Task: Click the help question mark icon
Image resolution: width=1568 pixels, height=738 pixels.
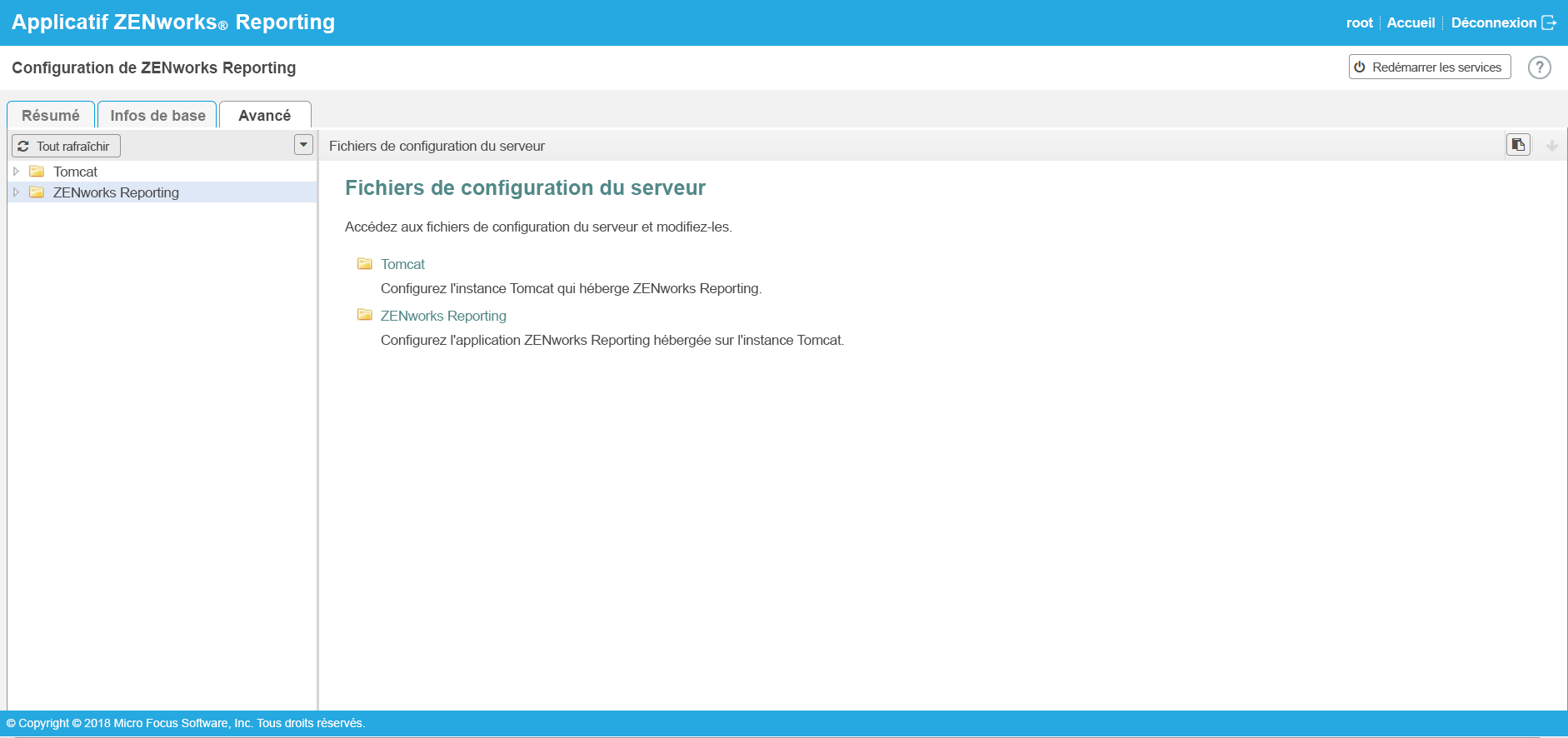Action: 1539,67
